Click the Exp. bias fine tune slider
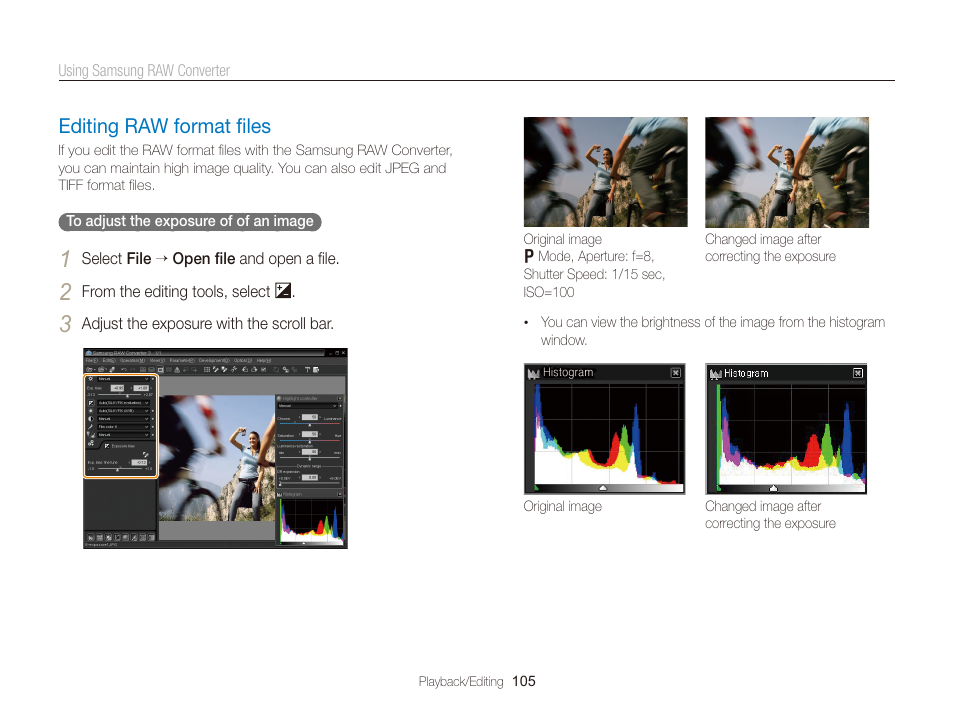The image size is (954, 720). click(120, 469)
